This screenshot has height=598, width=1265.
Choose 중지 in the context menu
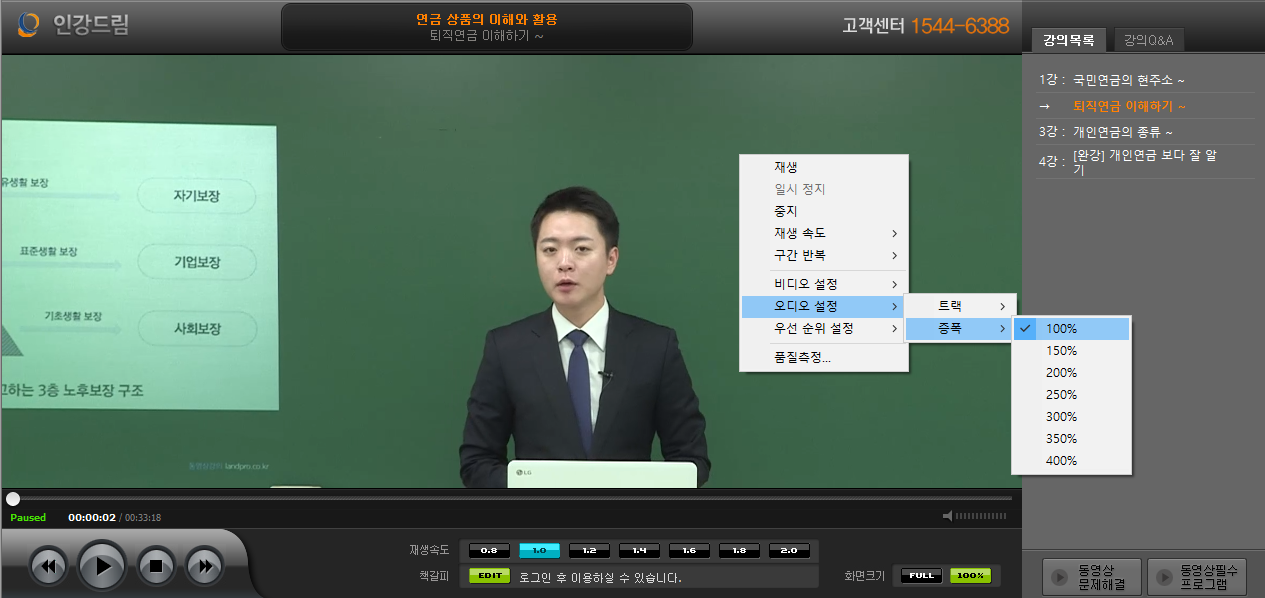click(x=824, y=211)
